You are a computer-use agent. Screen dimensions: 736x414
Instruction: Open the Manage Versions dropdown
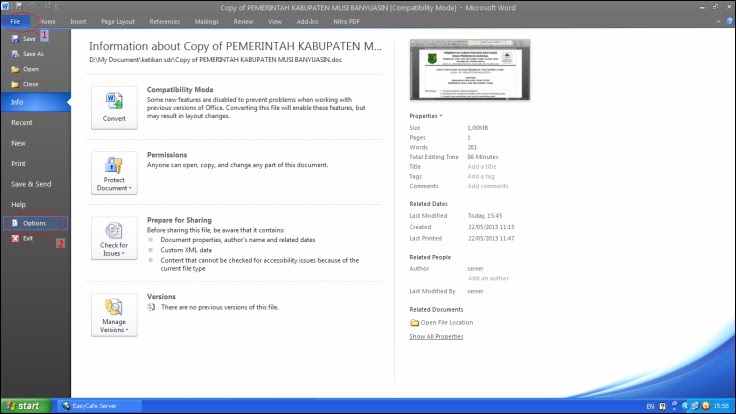tap(114, 315)
